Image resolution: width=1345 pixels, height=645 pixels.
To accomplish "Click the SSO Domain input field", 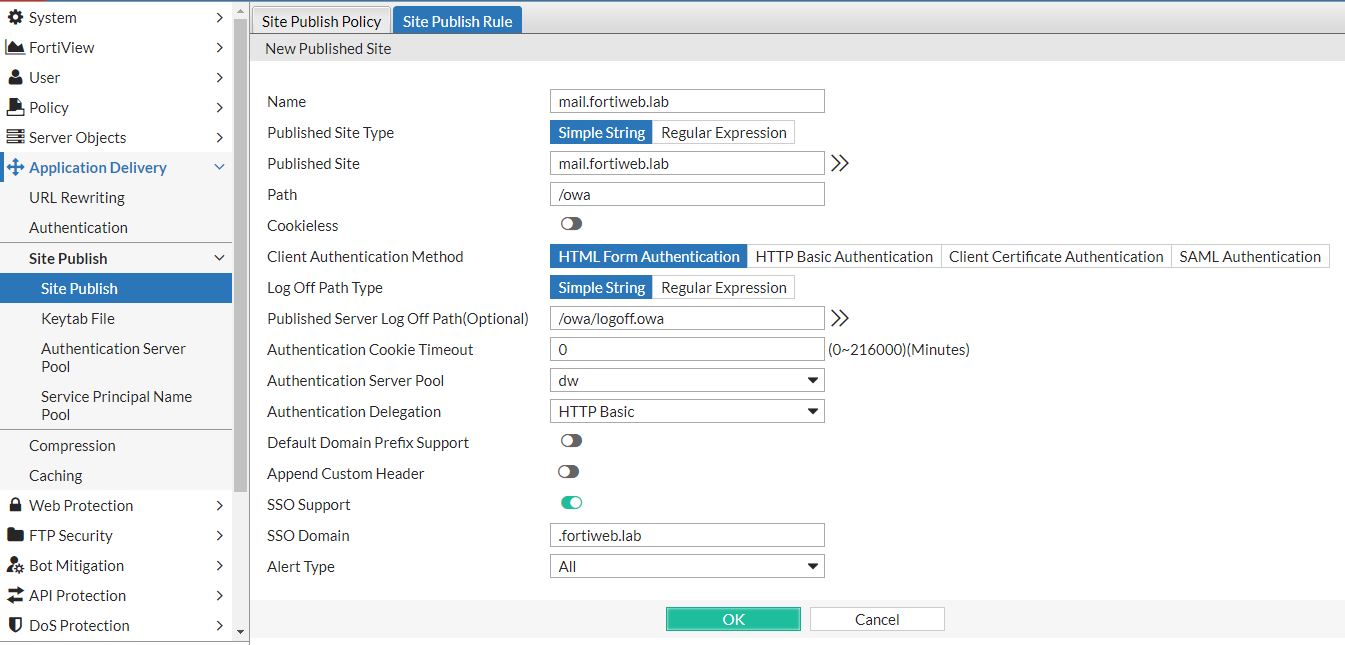I will 687,535.
